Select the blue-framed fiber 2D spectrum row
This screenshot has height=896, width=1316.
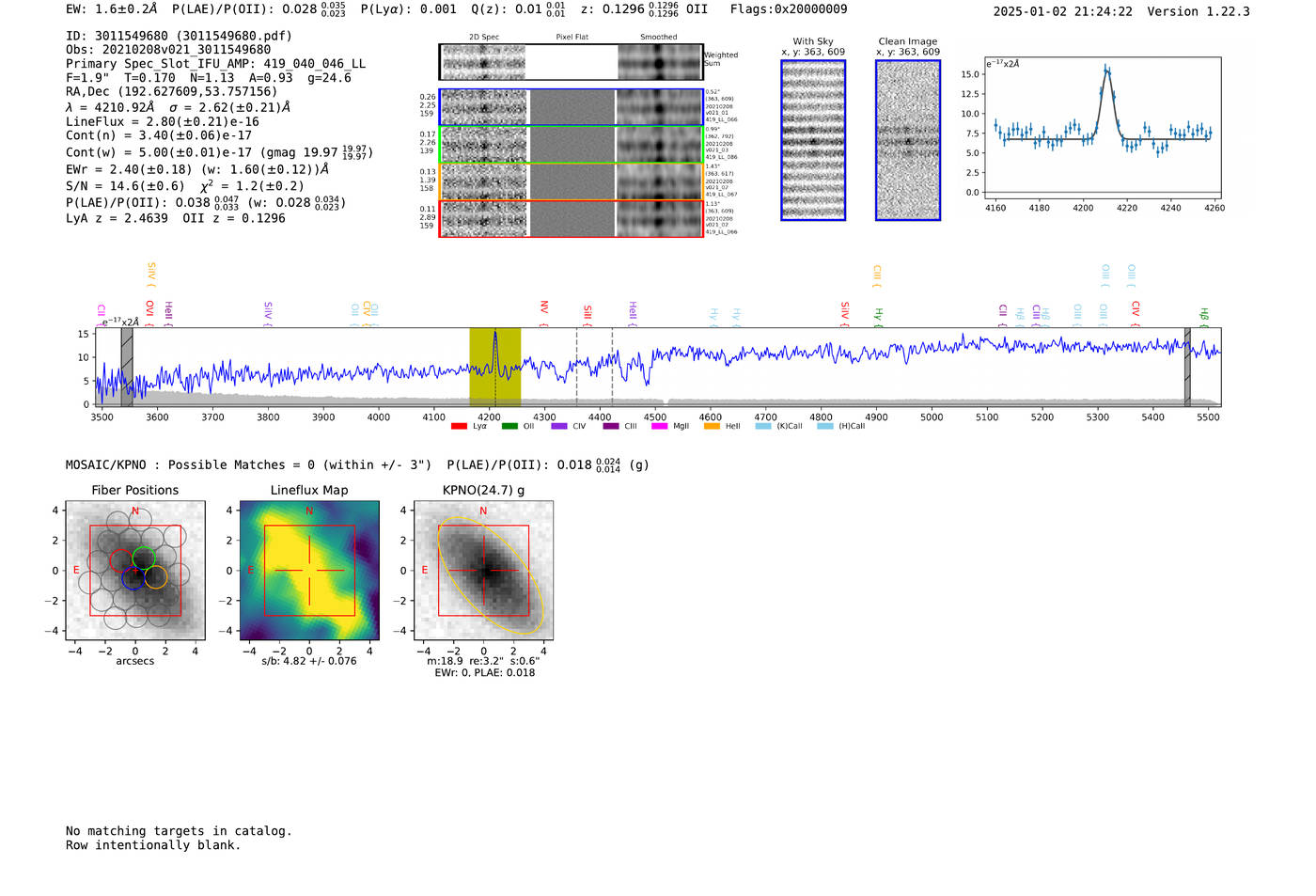[x=571, y=107]
